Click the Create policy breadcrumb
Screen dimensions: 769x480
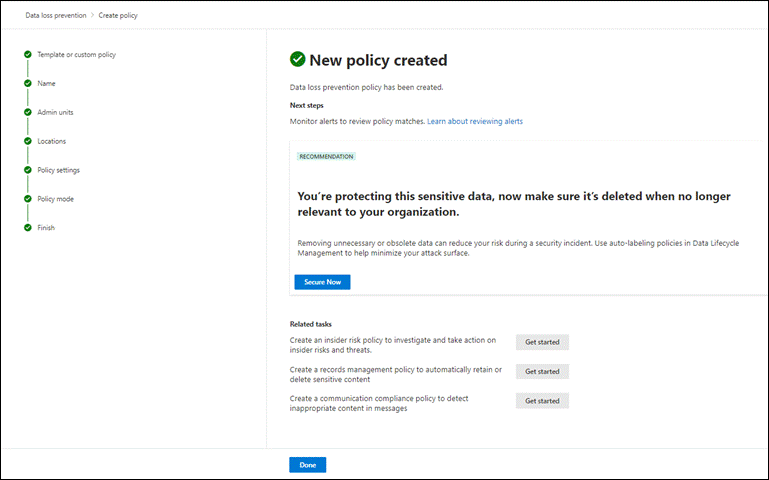pos(118,15)
